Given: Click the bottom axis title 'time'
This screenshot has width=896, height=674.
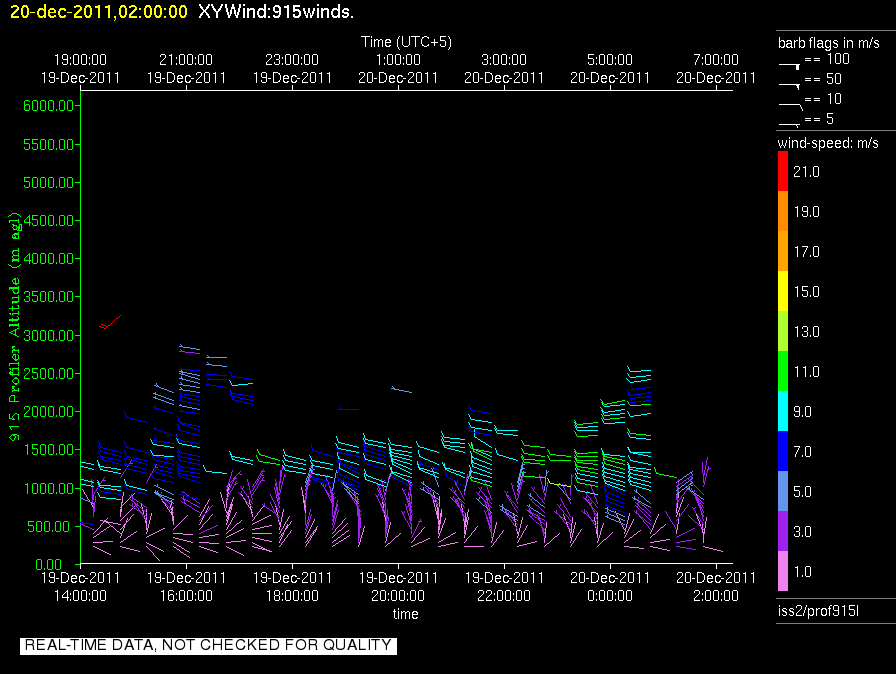Looking at the screenshot, I should coord(405,614).
